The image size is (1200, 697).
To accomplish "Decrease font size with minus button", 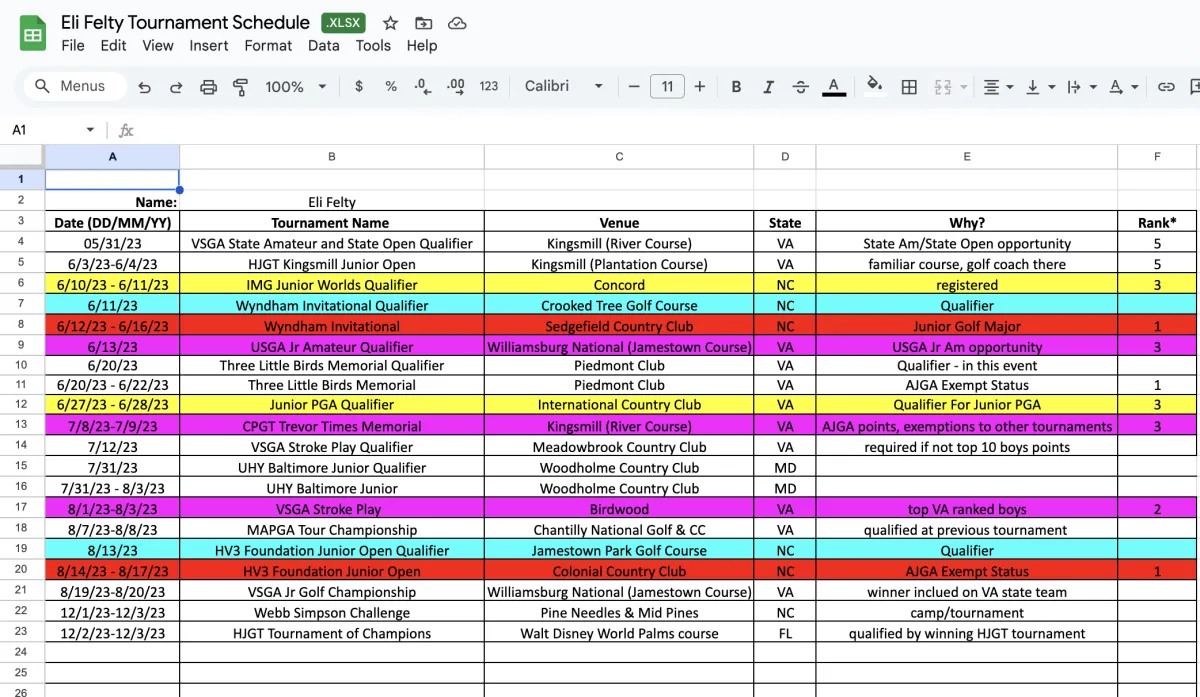I will coord(634,87).
